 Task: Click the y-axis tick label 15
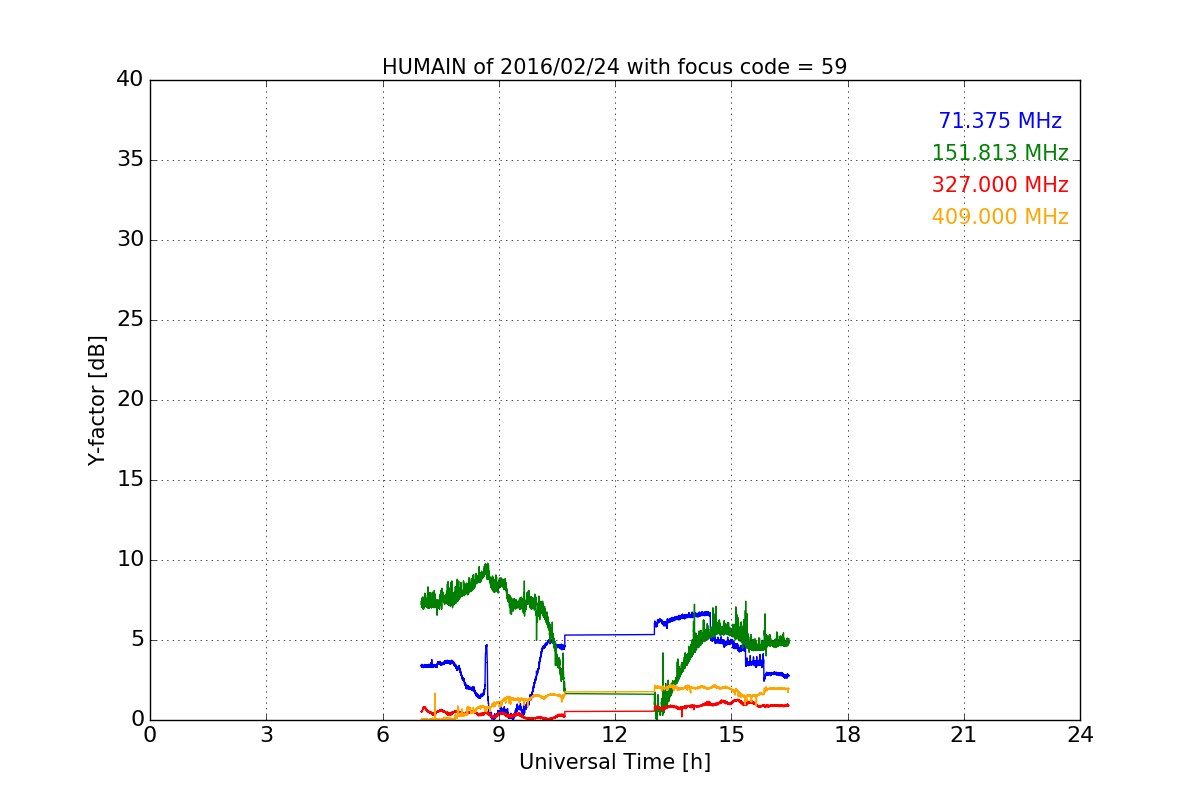point(130,480)
